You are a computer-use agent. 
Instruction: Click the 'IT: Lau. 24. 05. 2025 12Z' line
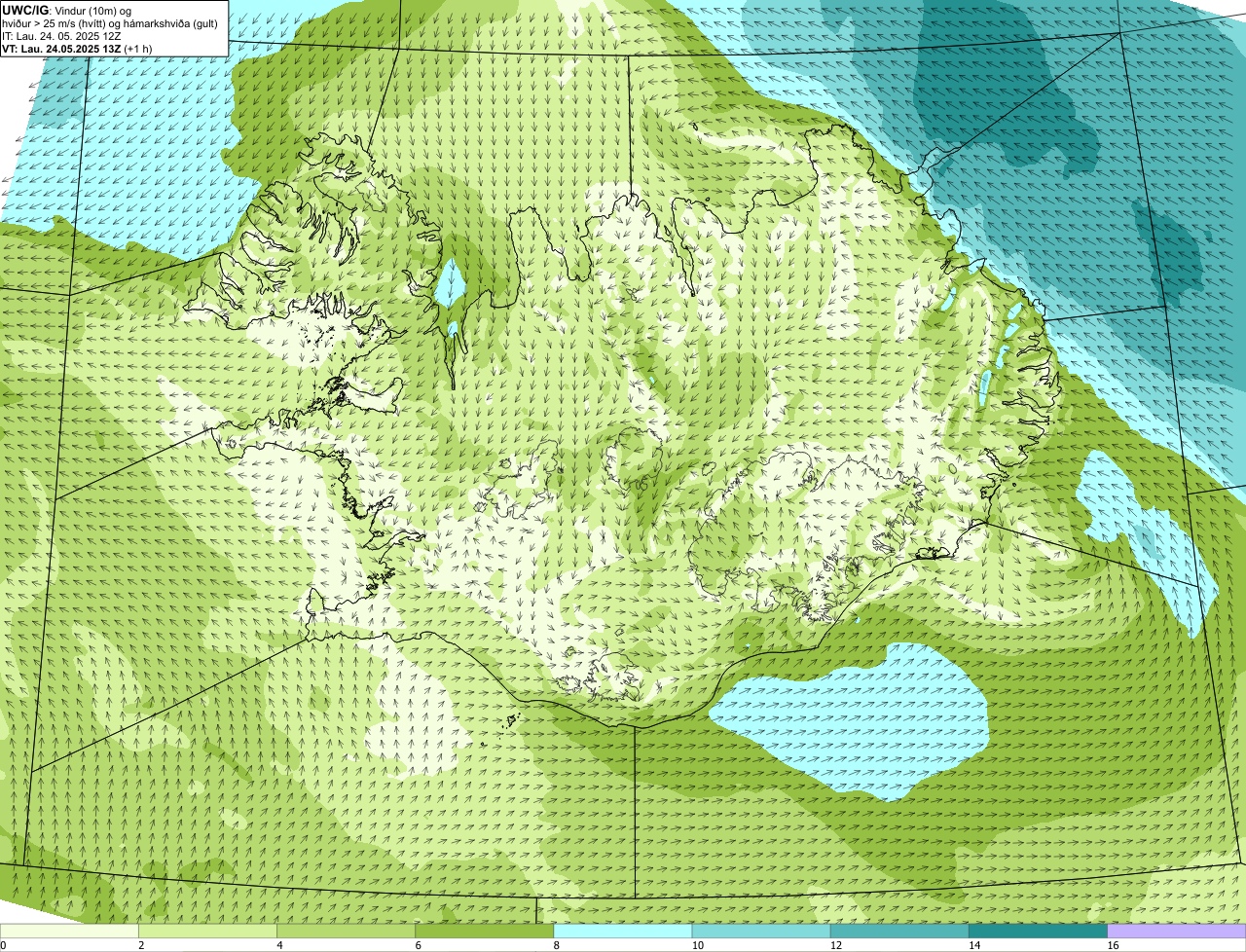(61, 35)
